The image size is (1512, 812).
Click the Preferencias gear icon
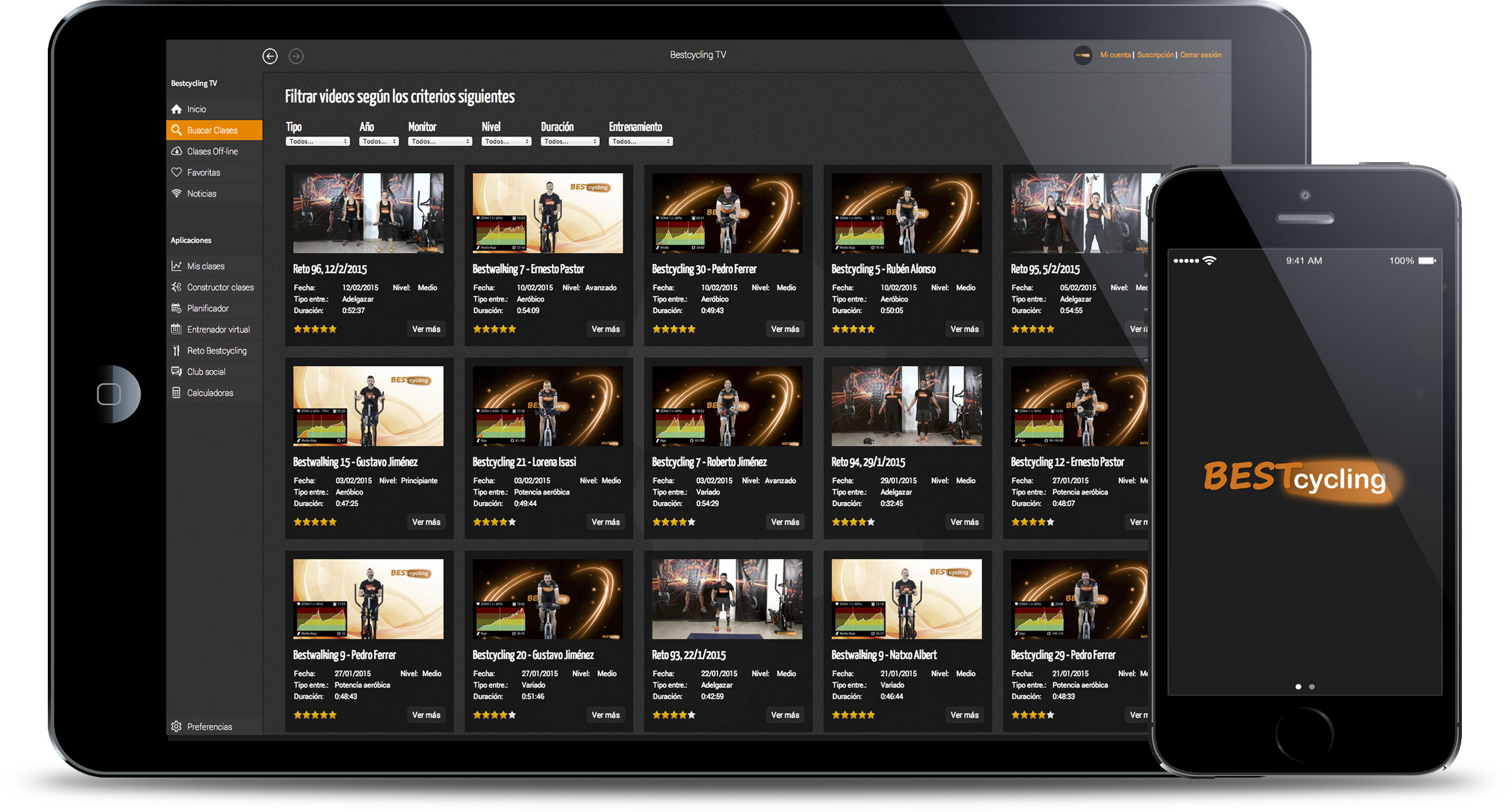coord(177,727)
